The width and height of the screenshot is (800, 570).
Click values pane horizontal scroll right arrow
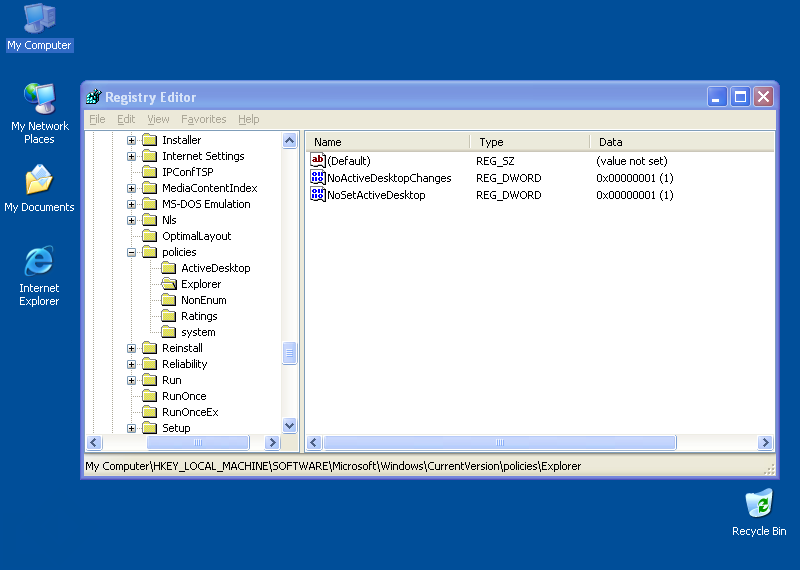(x=765, y=442)
